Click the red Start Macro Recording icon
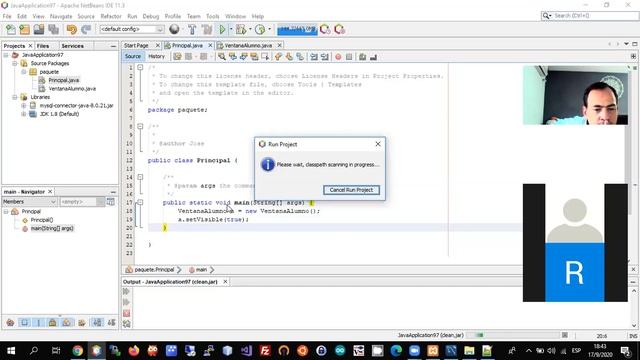640x360 pixels. tap(338, 57)
